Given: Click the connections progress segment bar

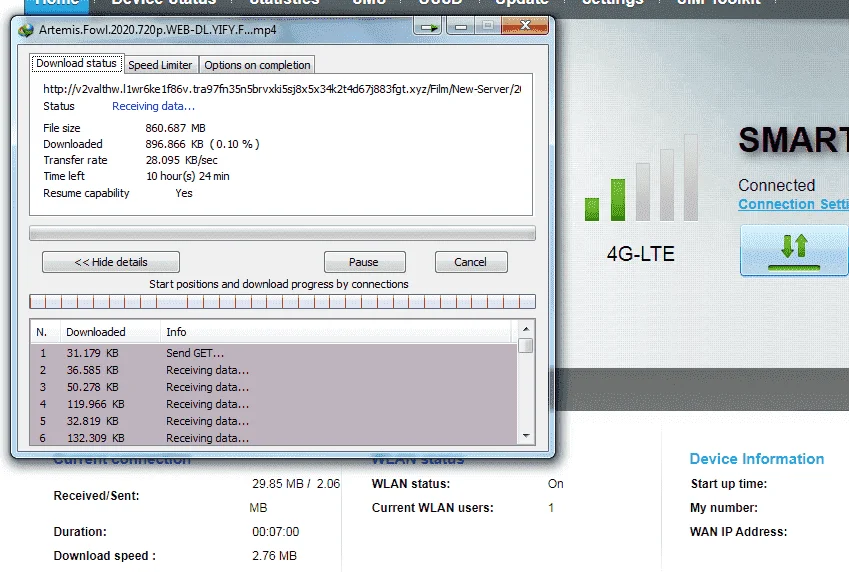Looking at the screenshot, I should [x=282, y=302].
